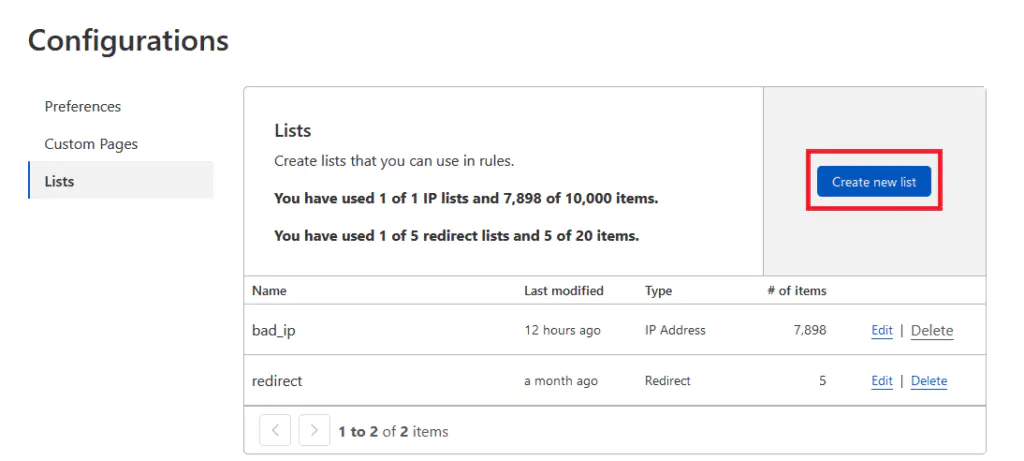Click the Configurations page heading

click(128, 40)
